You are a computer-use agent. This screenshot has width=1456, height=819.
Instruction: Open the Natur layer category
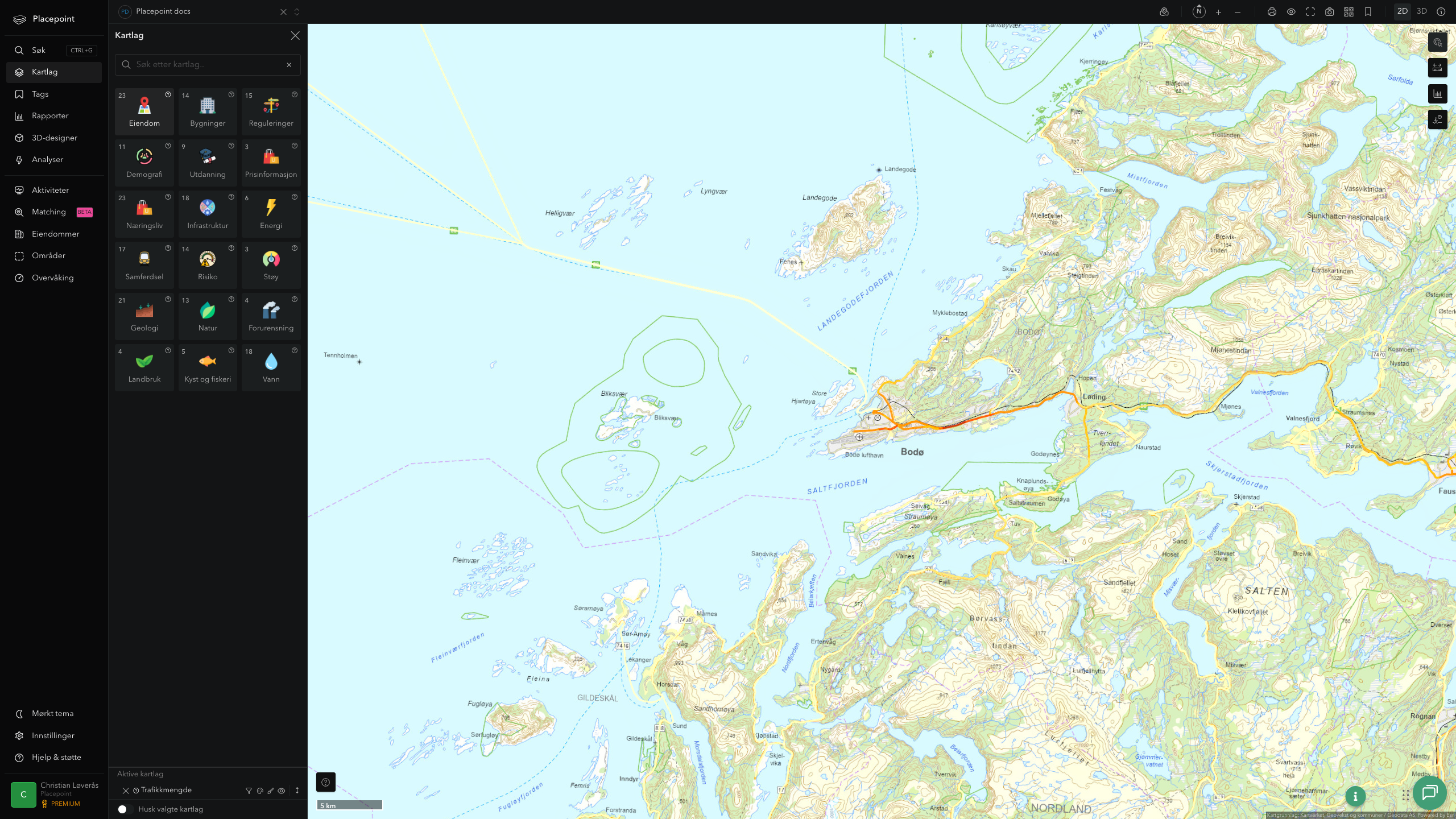coord(208,316)
